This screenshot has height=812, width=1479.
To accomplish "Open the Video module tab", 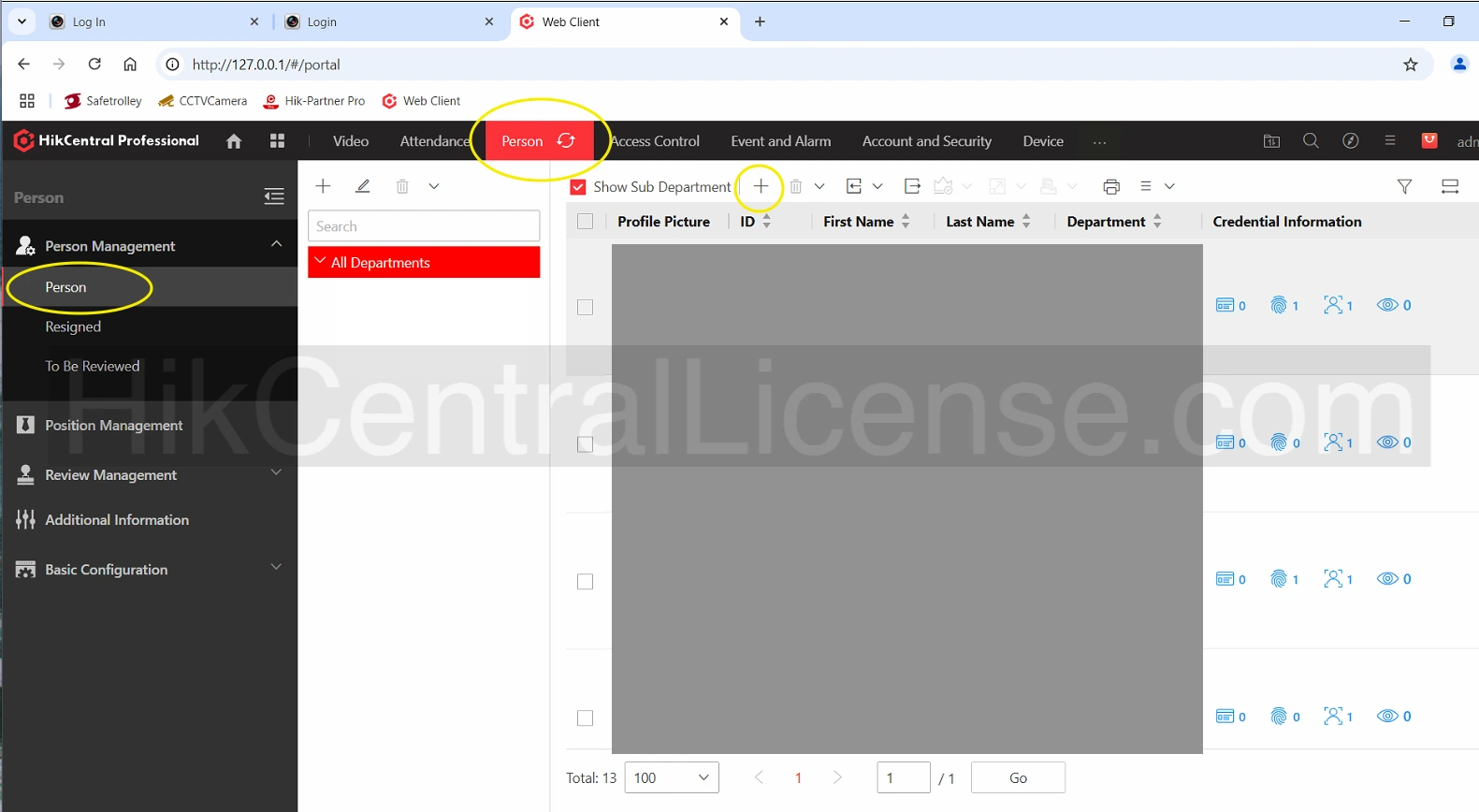I will (x=351, y=141).
